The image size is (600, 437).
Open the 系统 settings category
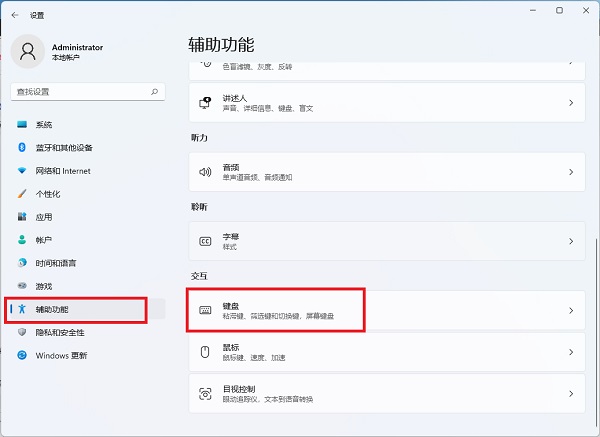43,125
